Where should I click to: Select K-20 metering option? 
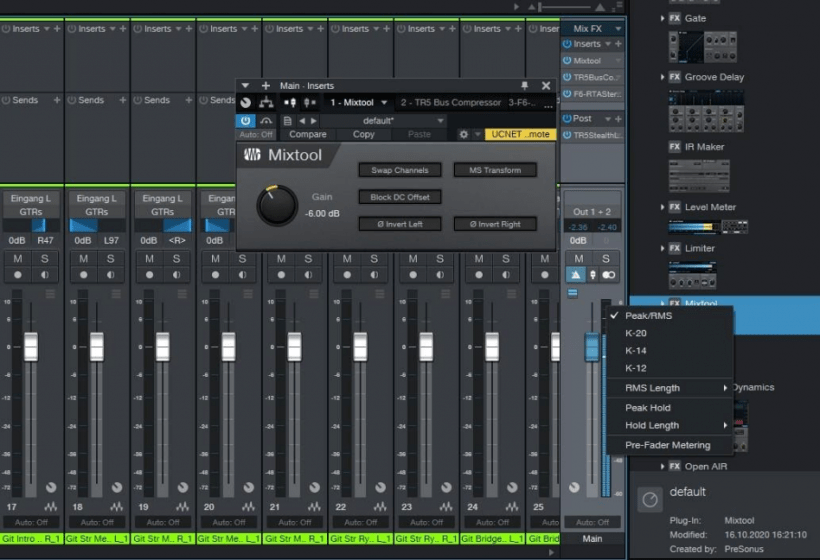669,333
